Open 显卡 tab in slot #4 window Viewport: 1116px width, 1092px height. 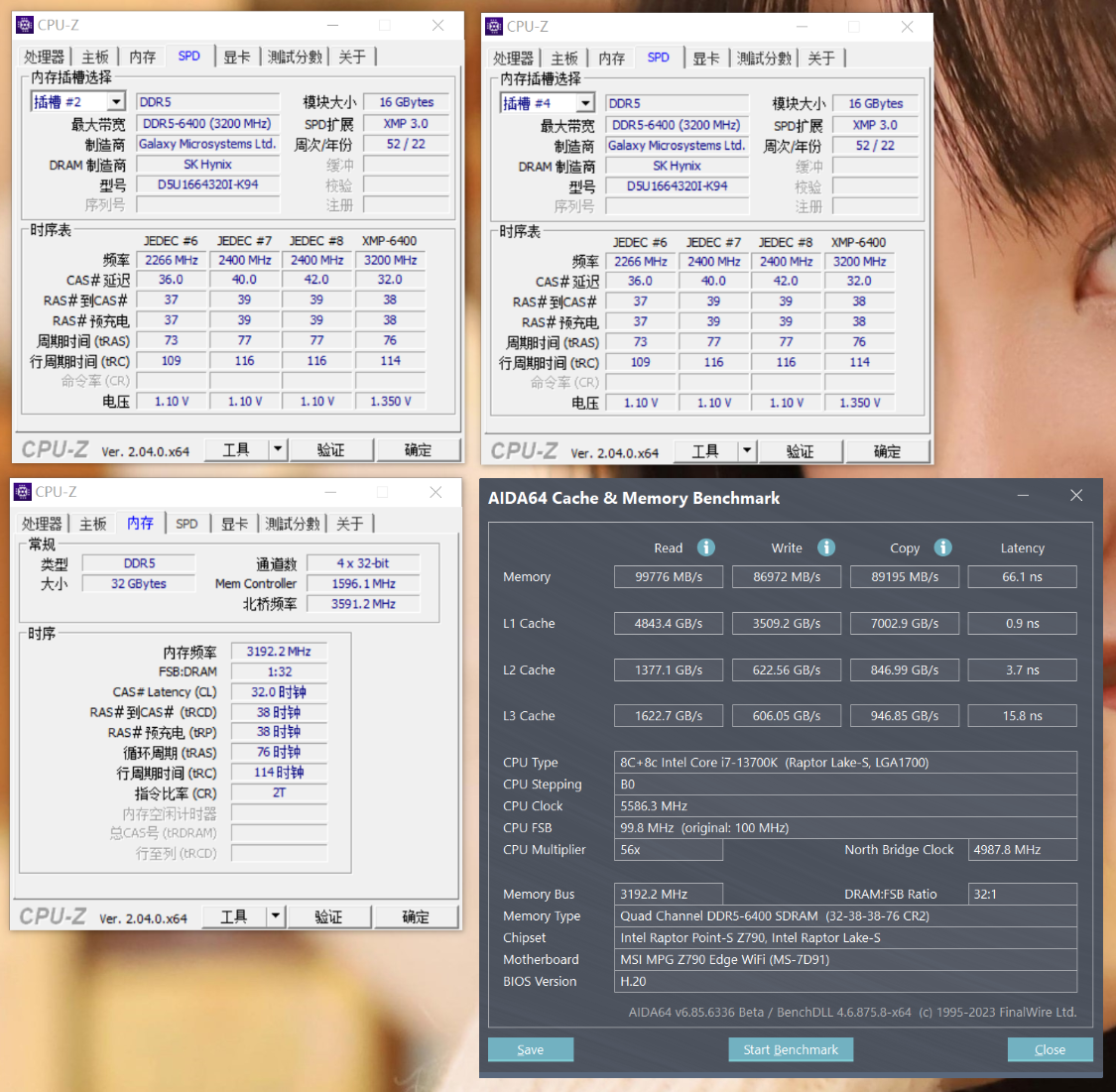click(x=706, y=59)
